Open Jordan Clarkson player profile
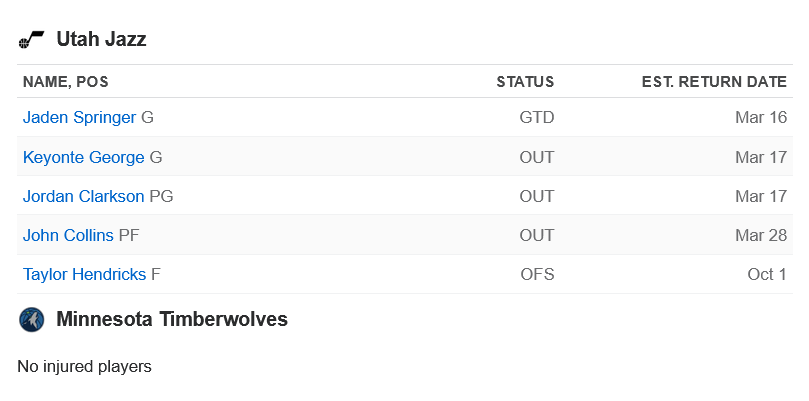This screenshot has width=809, height=401. click(84, 196)
